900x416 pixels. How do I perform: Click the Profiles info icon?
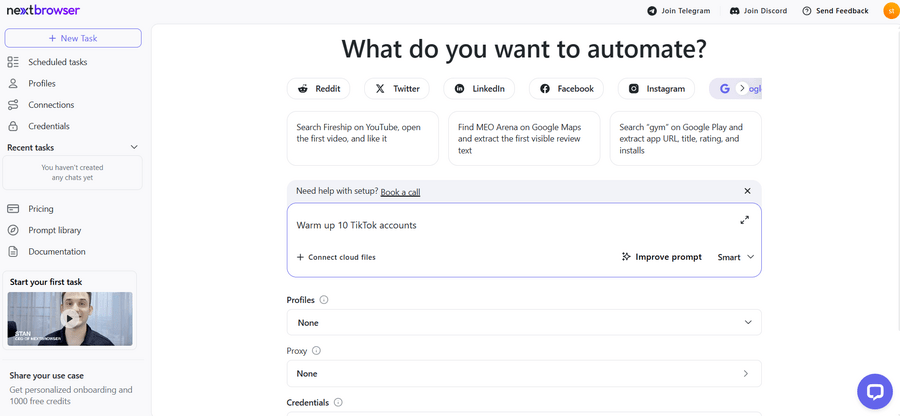click(x=324, y=300)
